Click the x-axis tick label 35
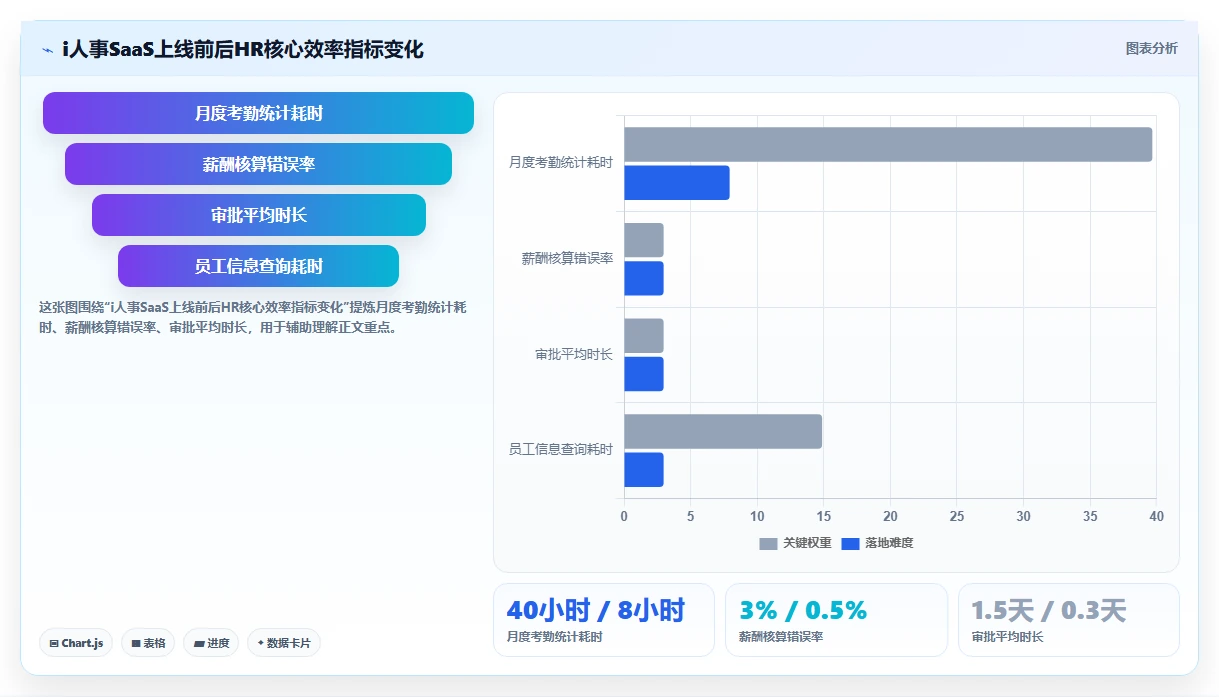Image resolution: width=1219 pixels, height=697 pixels. coord(1090,516)
